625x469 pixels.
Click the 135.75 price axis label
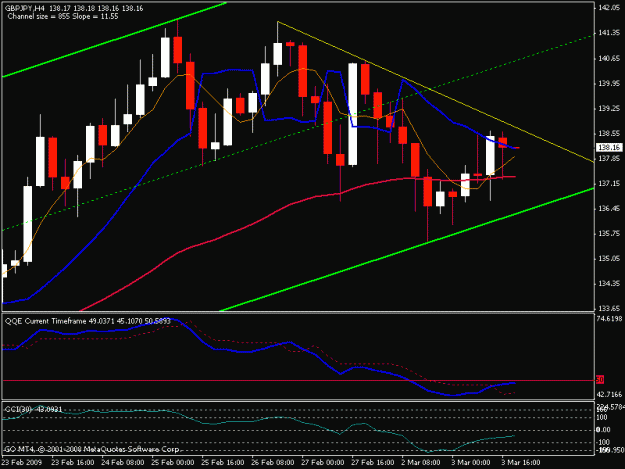click(609, 234)
